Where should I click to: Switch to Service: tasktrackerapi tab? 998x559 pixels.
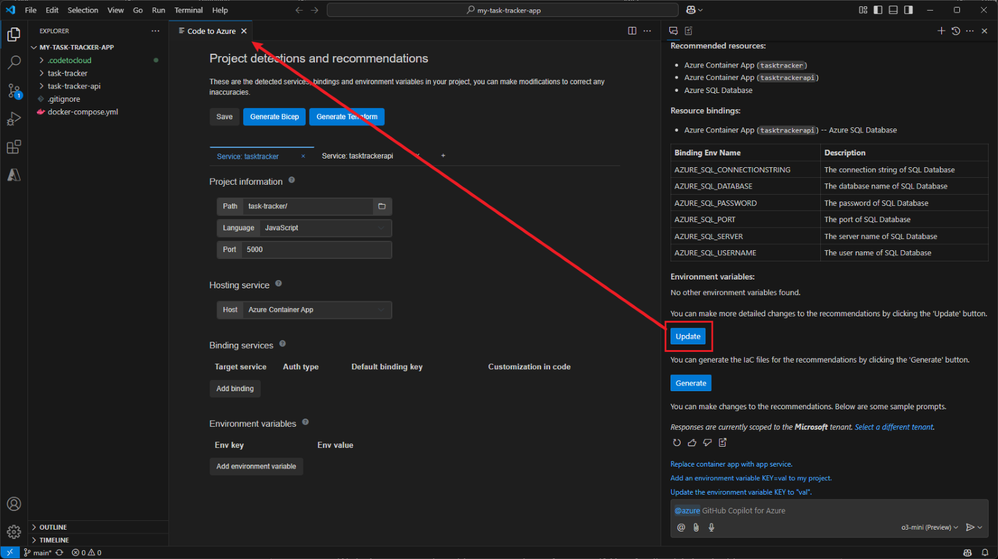pos(357,156)
